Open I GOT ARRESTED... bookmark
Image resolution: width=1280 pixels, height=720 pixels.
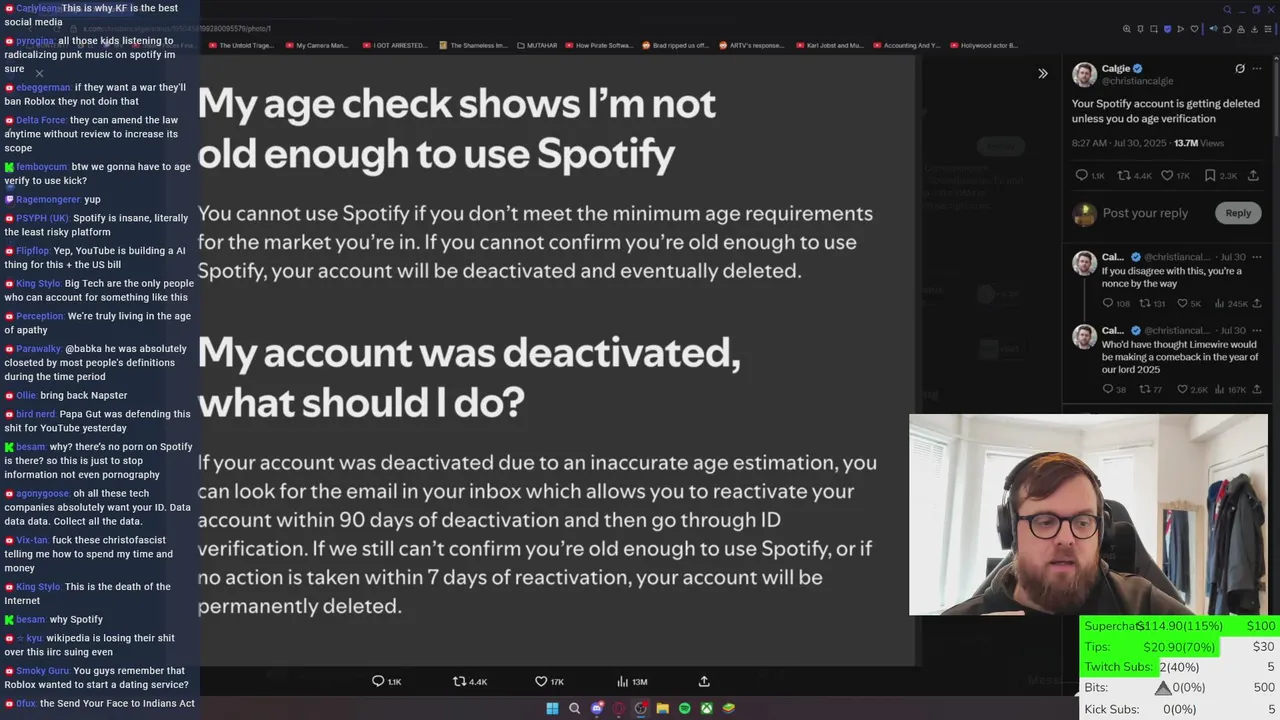coord(394,45)
